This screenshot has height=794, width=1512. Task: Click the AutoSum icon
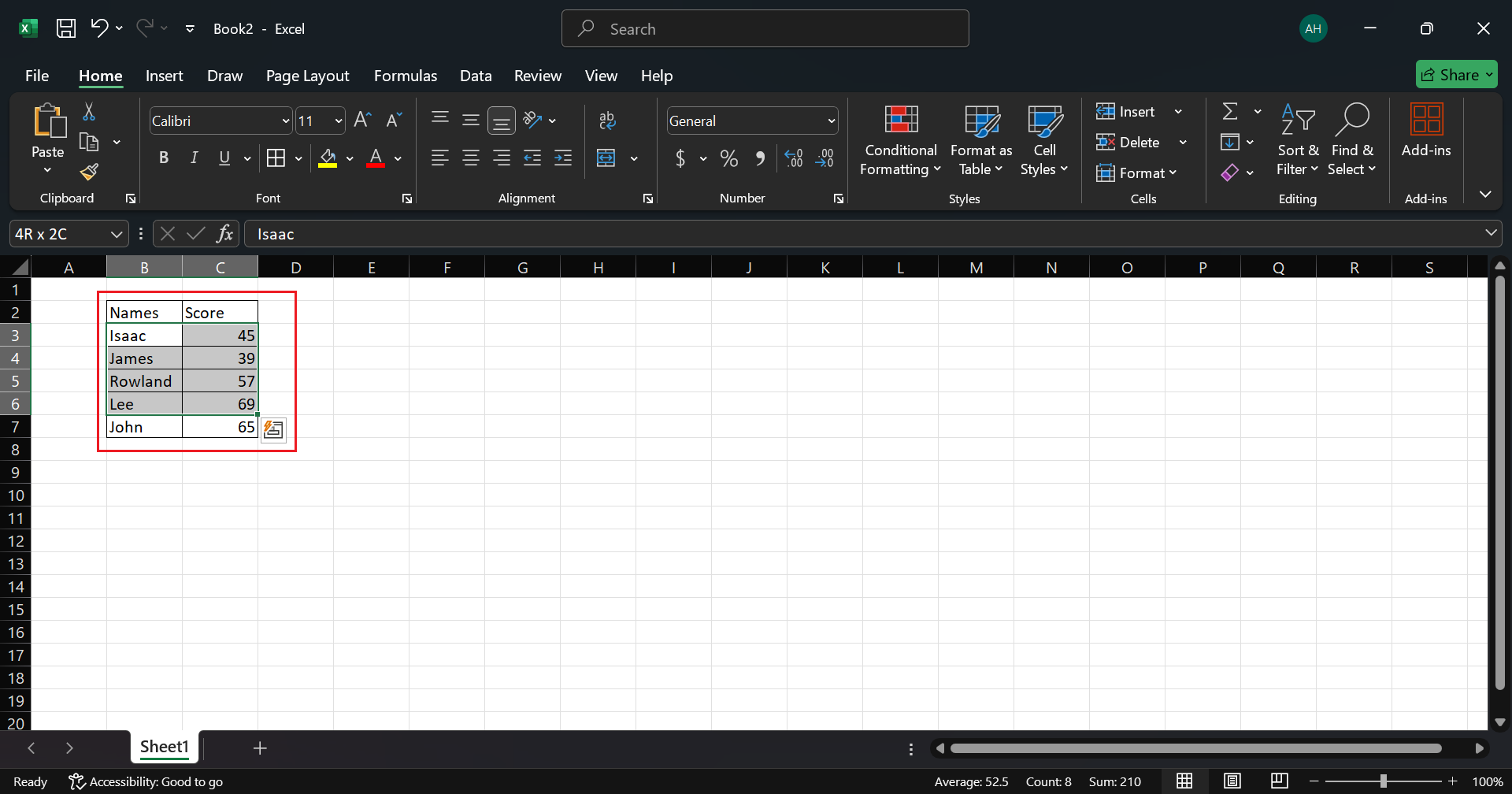[1231, 111]
